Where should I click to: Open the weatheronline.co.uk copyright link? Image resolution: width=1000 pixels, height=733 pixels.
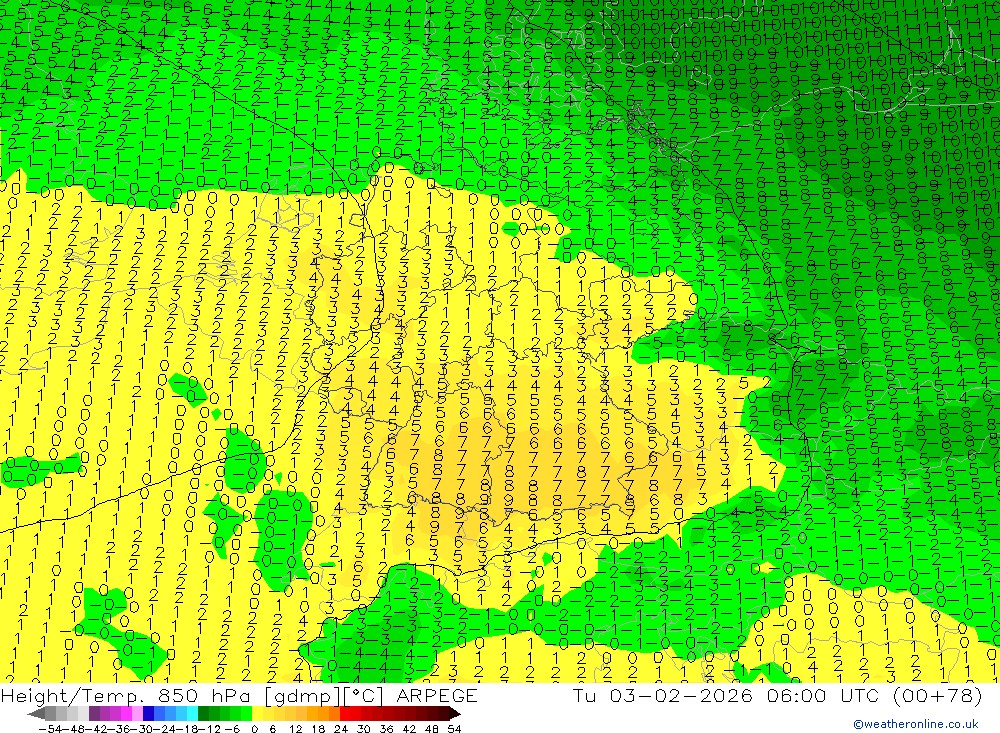[916, 724]
